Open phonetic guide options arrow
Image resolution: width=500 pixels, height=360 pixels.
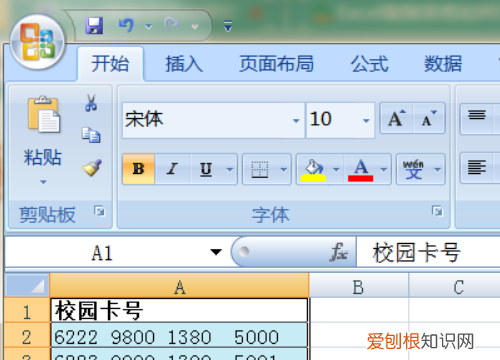(437, 169)
